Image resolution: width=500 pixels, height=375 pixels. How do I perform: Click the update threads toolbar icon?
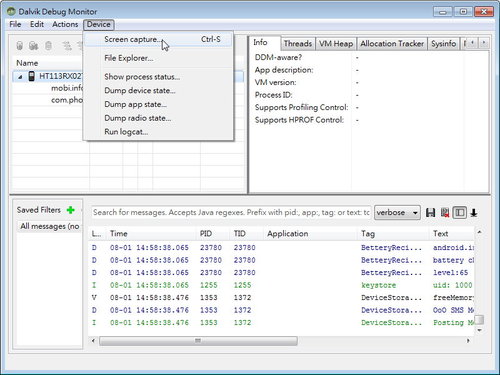pos(67,46)
